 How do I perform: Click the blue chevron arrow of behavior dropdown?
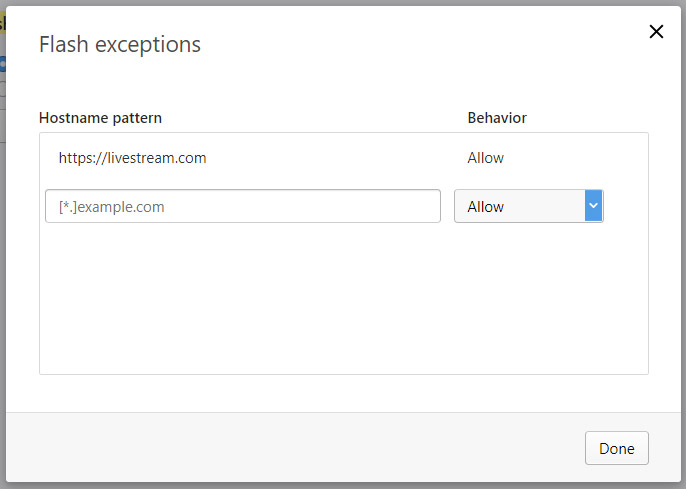tap(594, 206)
